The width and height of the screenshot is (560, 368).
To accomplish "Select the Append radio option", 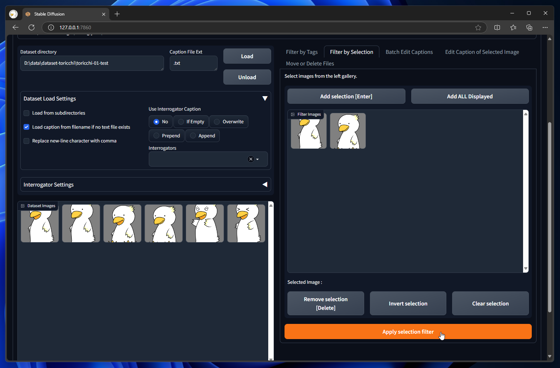I will [202, 136].
